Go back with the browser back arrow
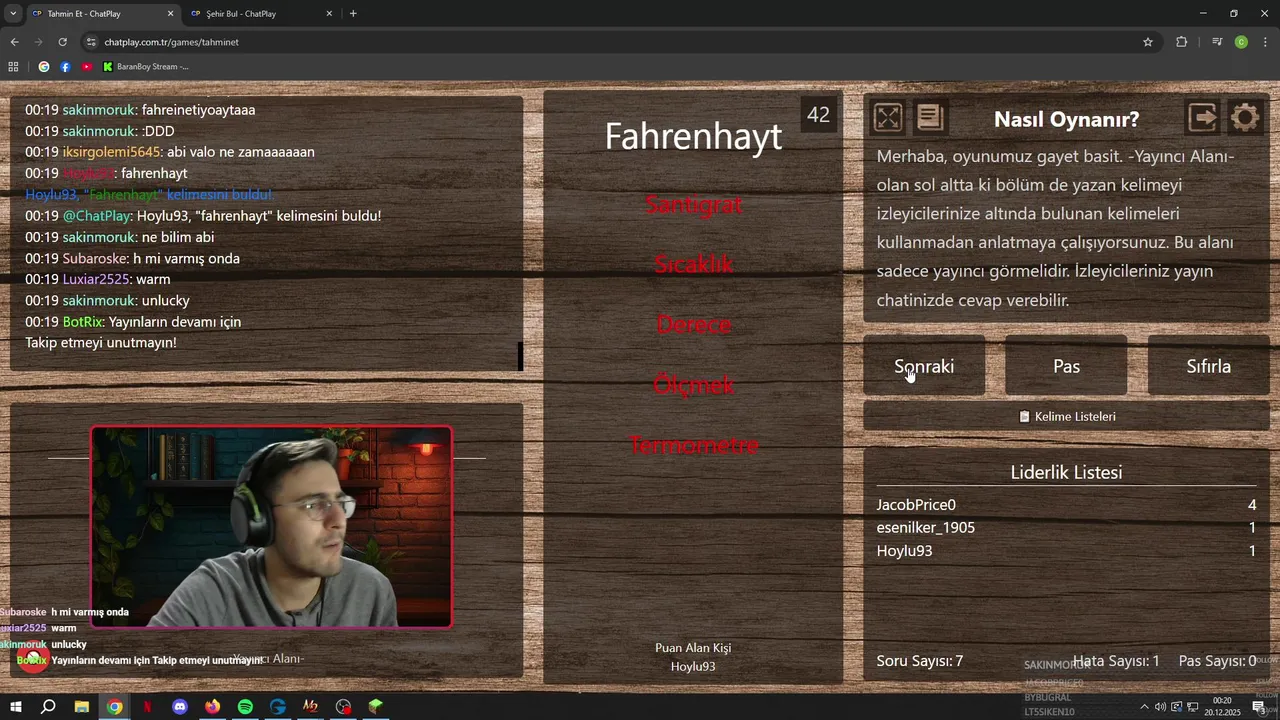 (14, 42)
